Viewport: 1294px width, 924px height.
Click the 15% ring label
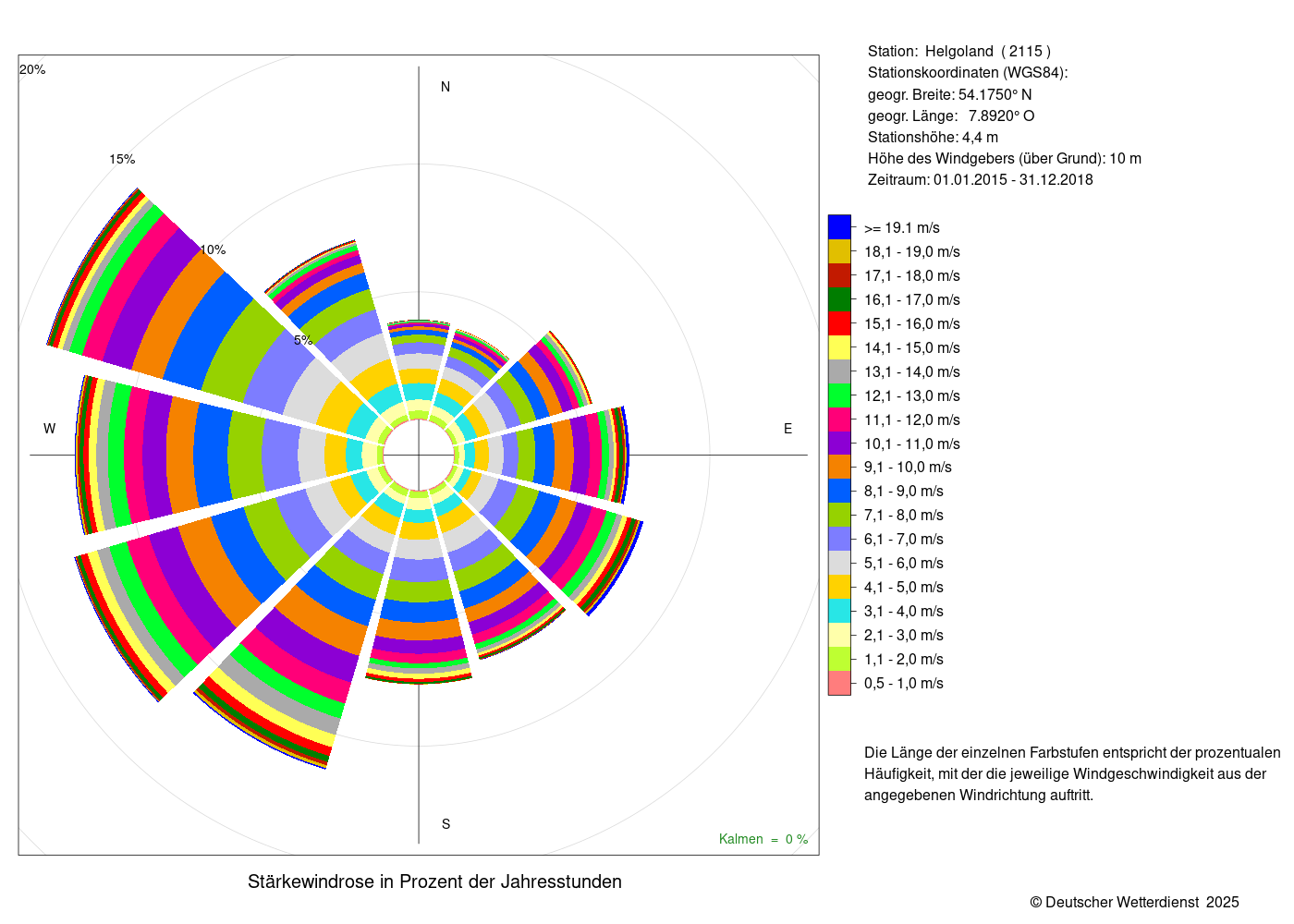click(122, 159)
